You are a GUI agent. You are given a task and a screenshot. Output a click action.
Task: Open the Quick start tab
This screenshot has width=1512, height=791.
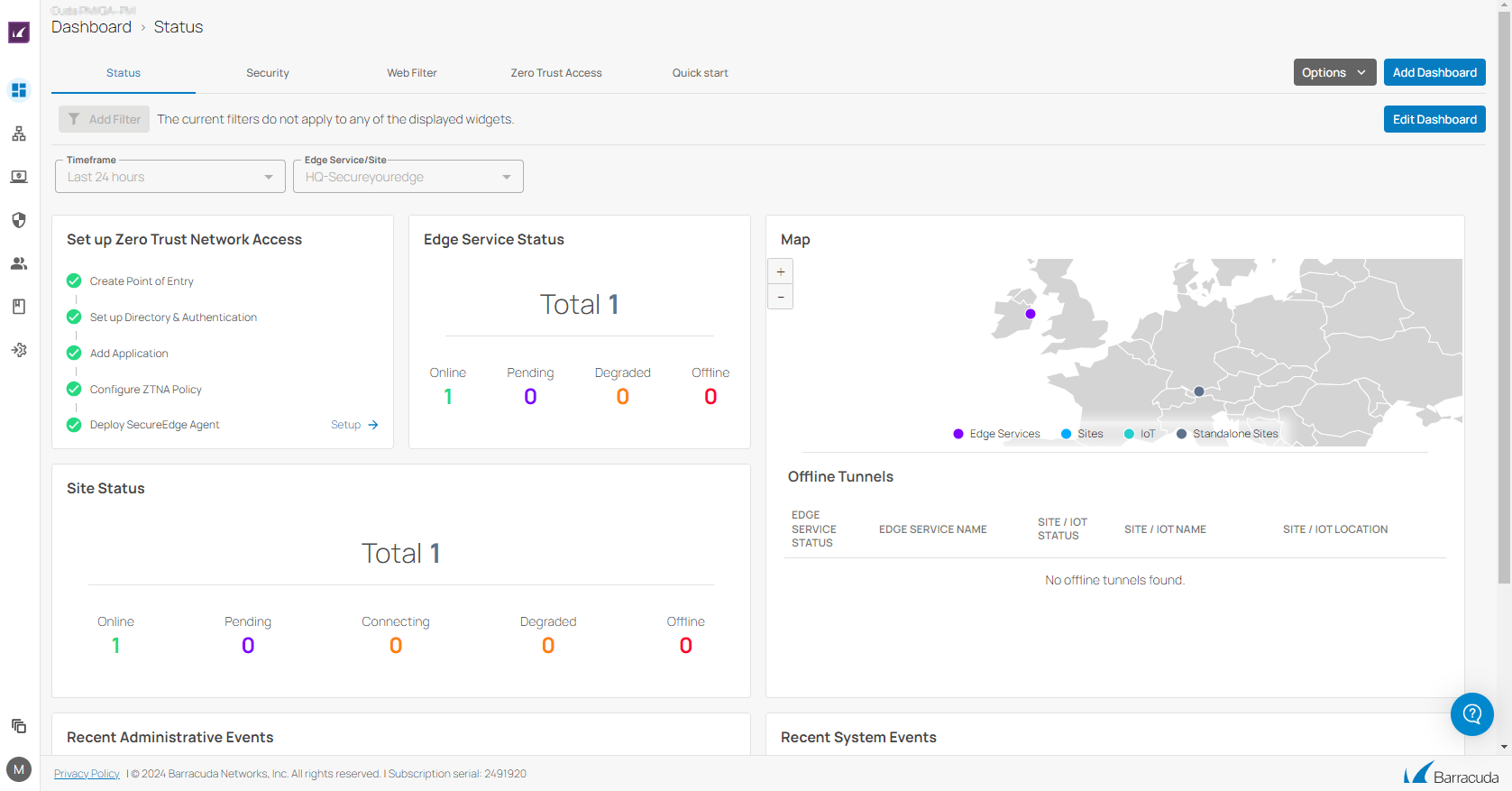(701, 73)
